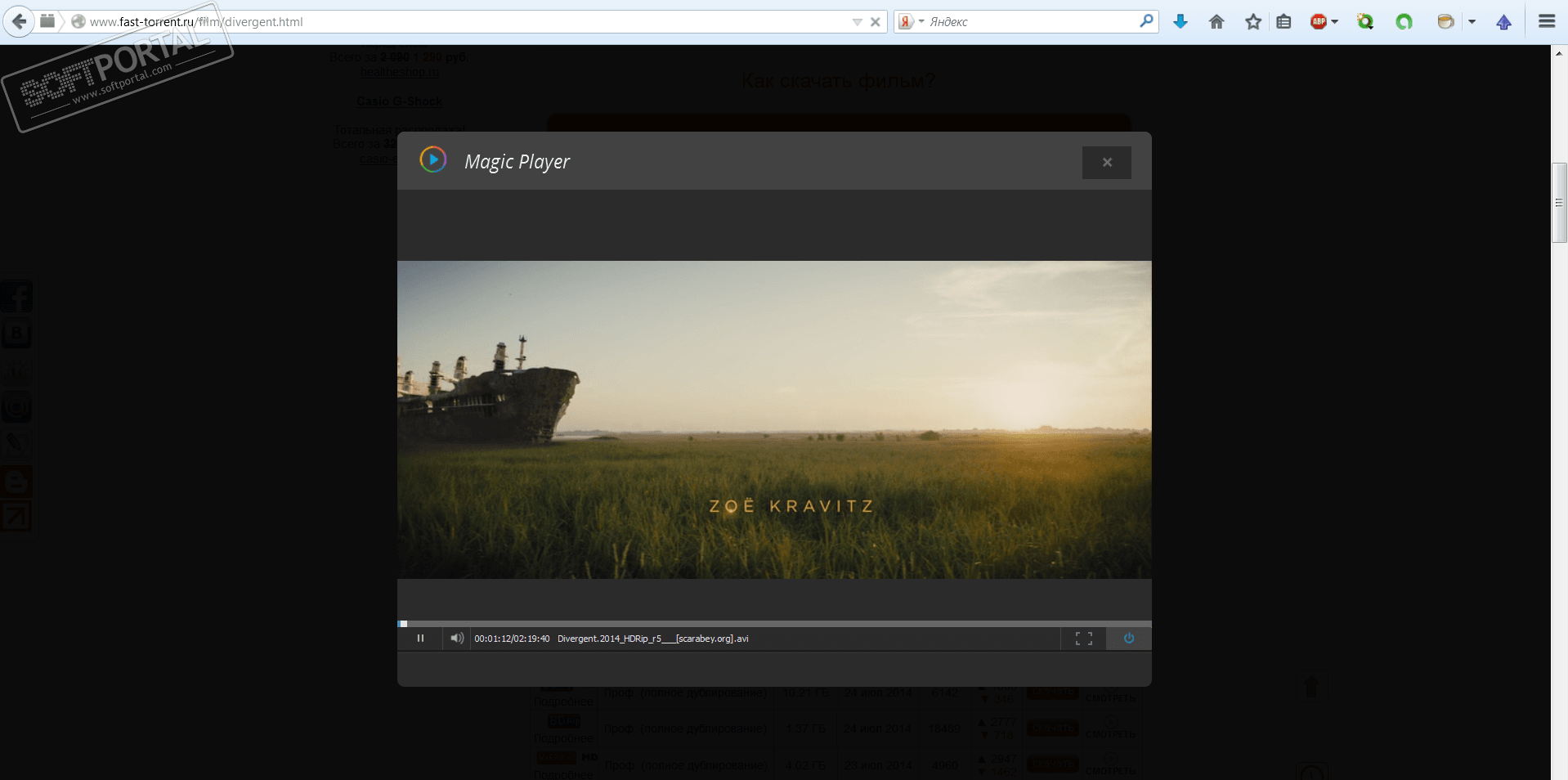Image resolution: width=1568 pixels, height=780 pixels.
Task: Click the download button in the 4.02 ГБ row
Action: point(1053,765)
